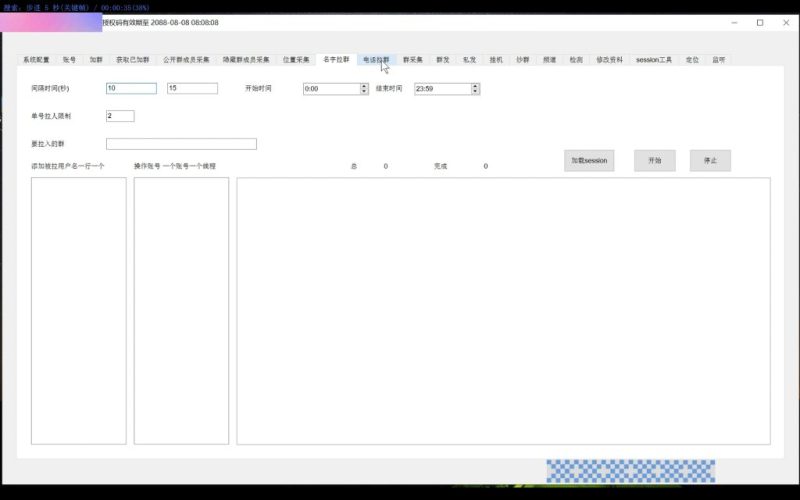Switch to the 修改资料 tab
The image size is (800, 500).
[x=609, y=60]
